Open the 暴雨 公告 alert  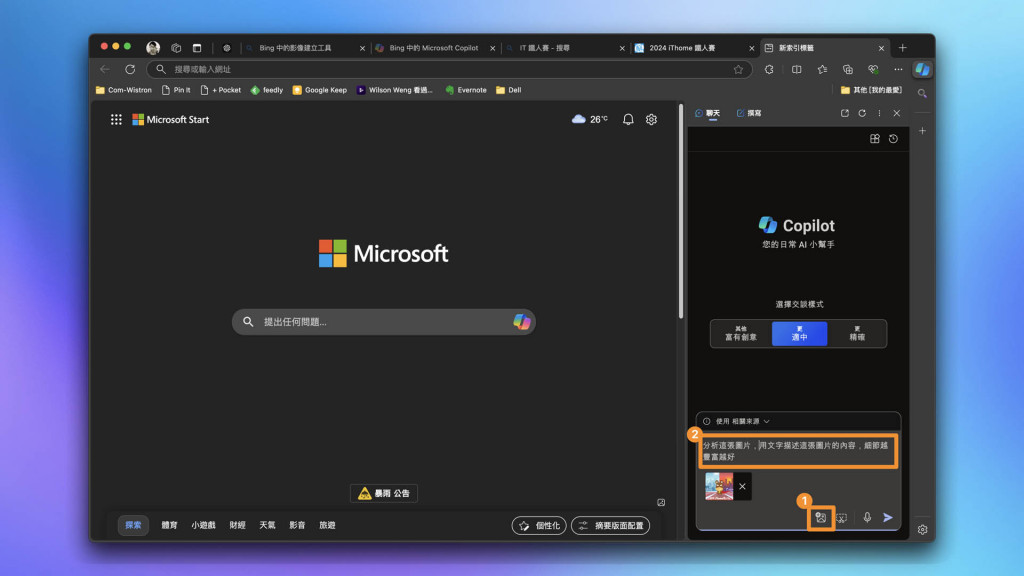tap(384, 493)
